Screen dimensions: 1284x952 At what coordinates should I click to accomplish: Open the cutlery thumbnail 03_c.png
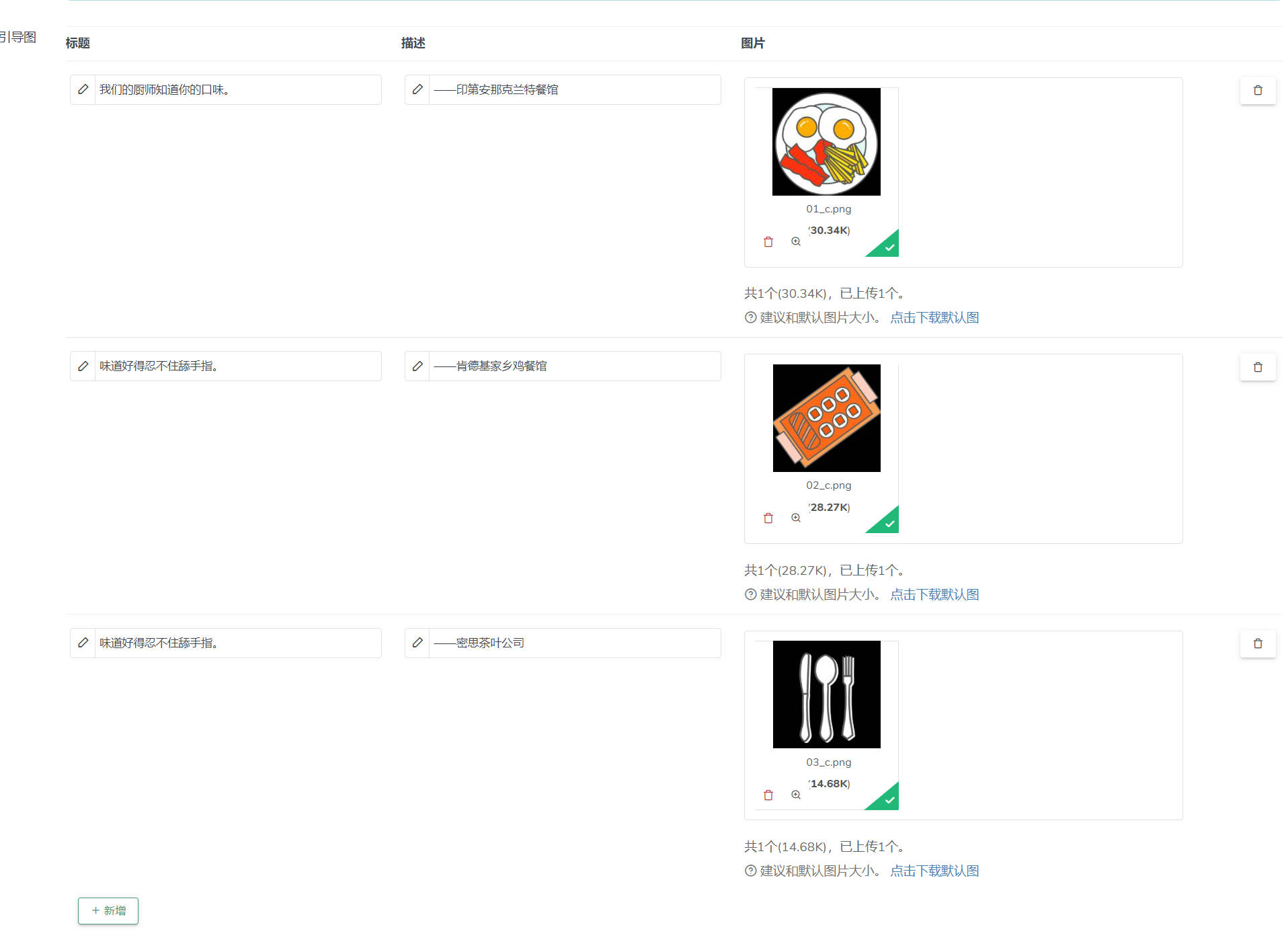click(827, 695)
